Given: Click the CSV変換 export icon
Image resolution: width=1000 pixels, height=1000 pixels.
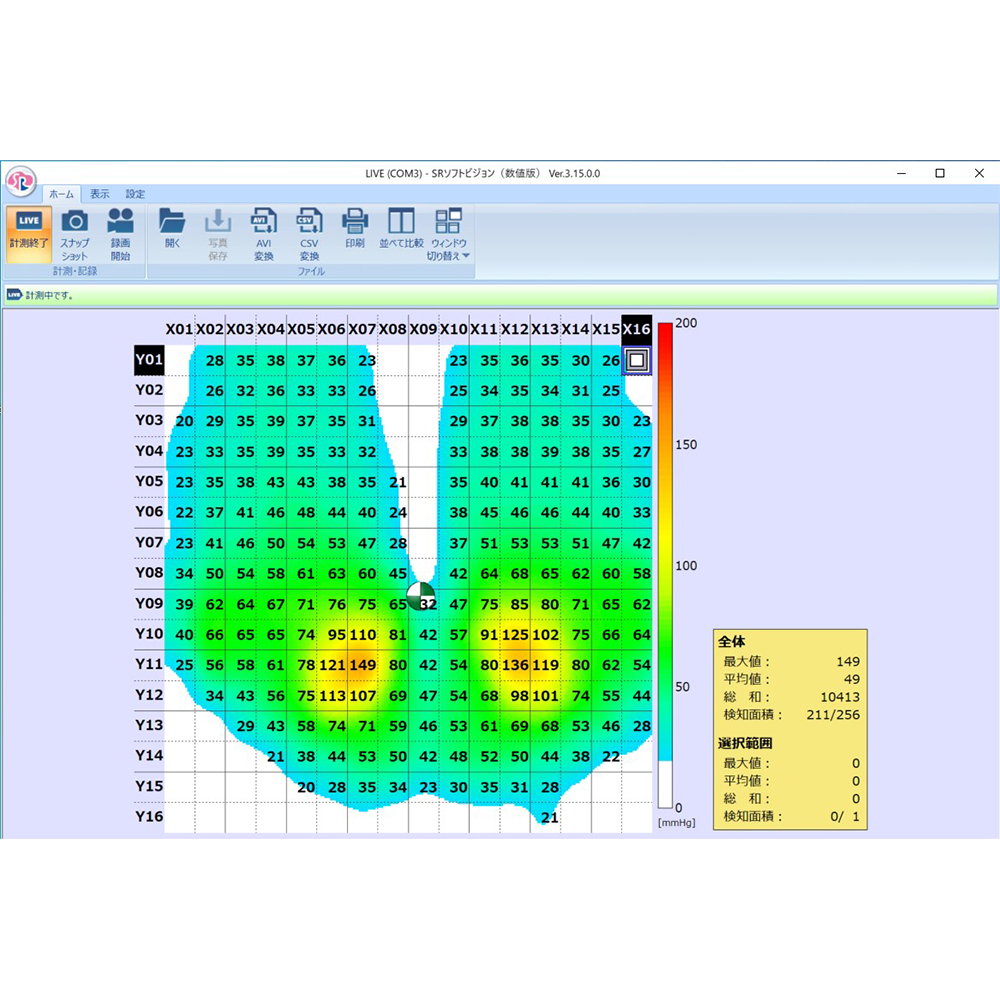Looking at the screenshot, I should tap(309, 233).
